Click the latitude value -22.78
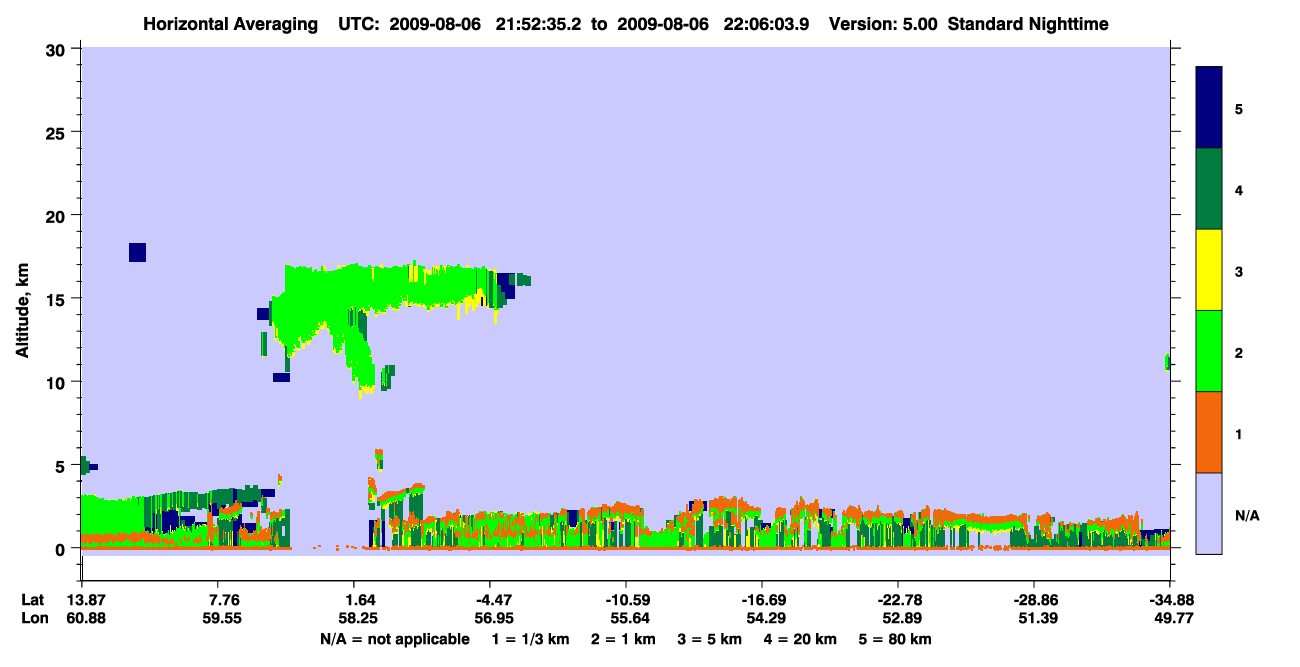The height and width of the screenshot is (667, 1300). [897, 600]
